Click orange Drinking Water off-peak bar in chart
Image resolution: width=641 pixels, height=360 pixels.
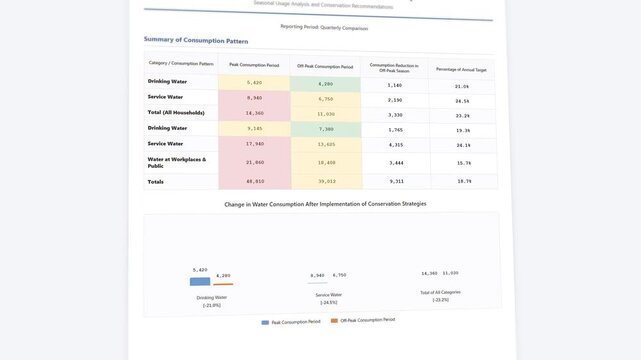tap(223, 284)
